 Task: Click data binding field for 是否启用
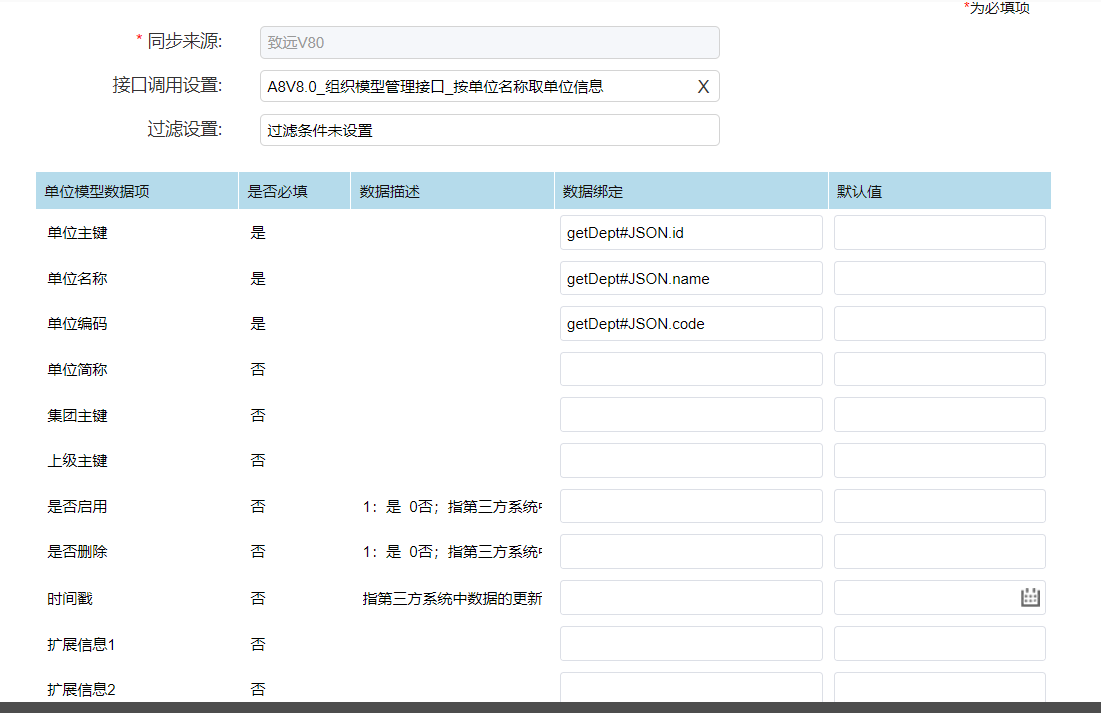[x=690, y=506]
